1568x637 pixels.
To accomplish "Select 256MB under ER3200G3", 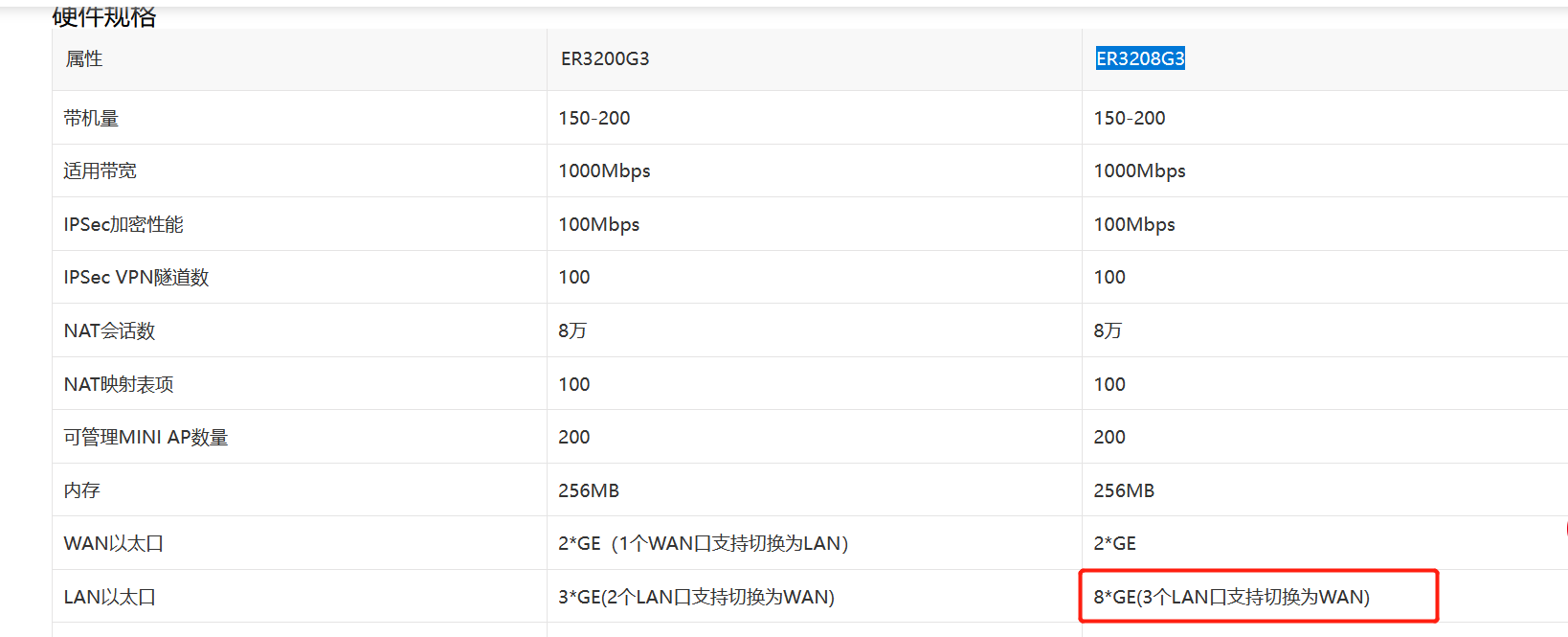I will coord(589,490).
